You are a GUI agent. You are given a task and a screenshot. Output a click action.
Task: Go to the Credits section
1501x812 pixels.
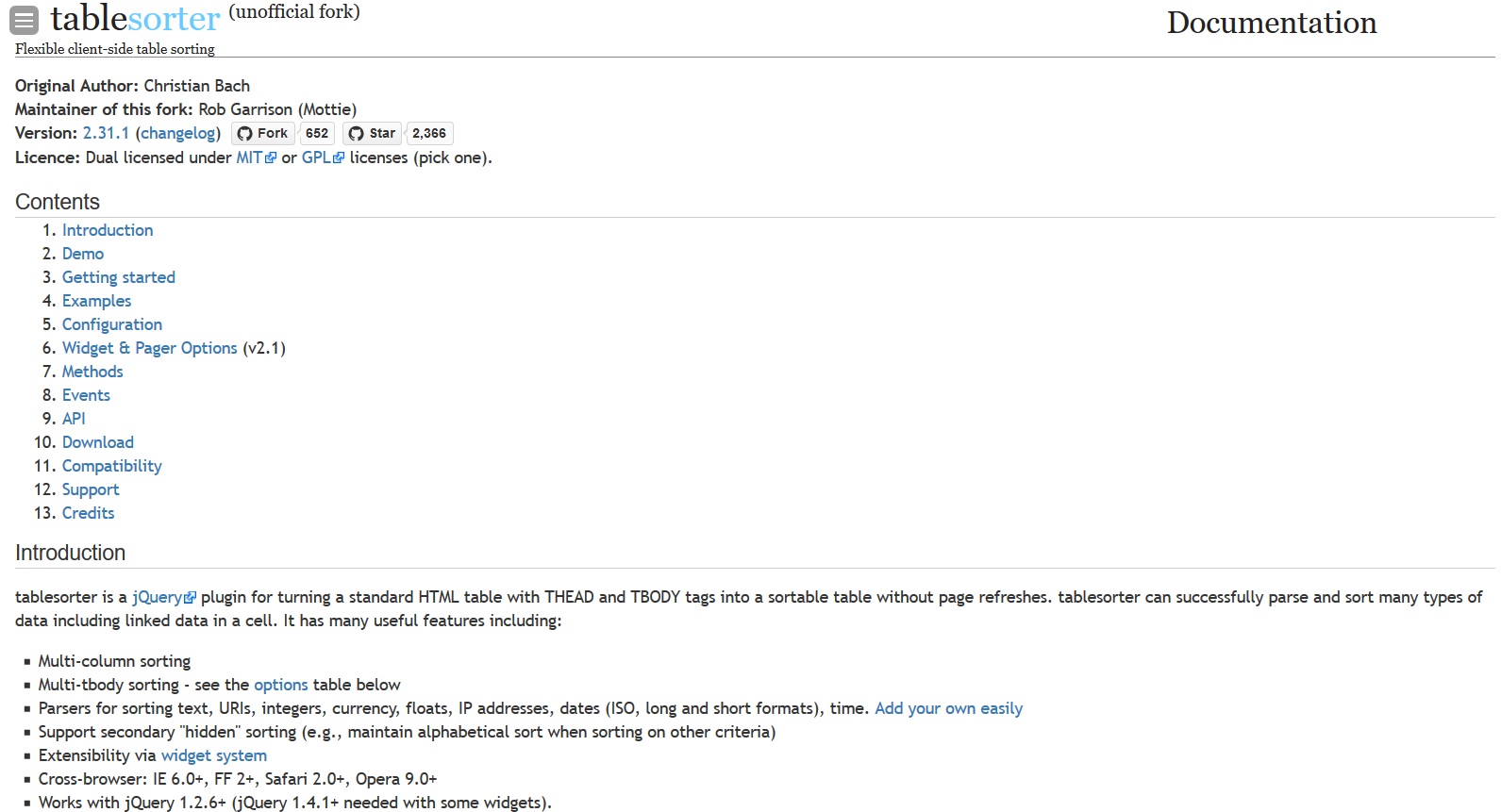[x=89, y=513]
